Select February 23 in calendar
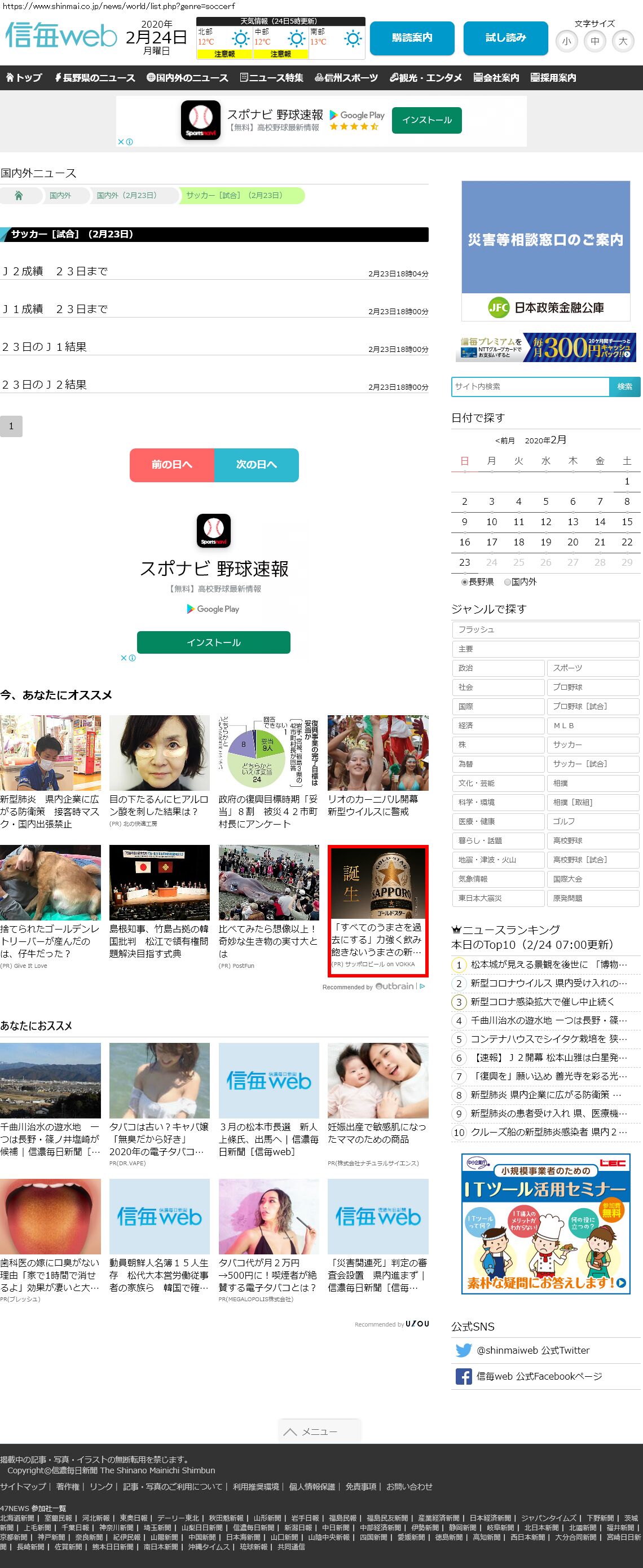This screenshot has height=1568, width=643. point(465,563)
